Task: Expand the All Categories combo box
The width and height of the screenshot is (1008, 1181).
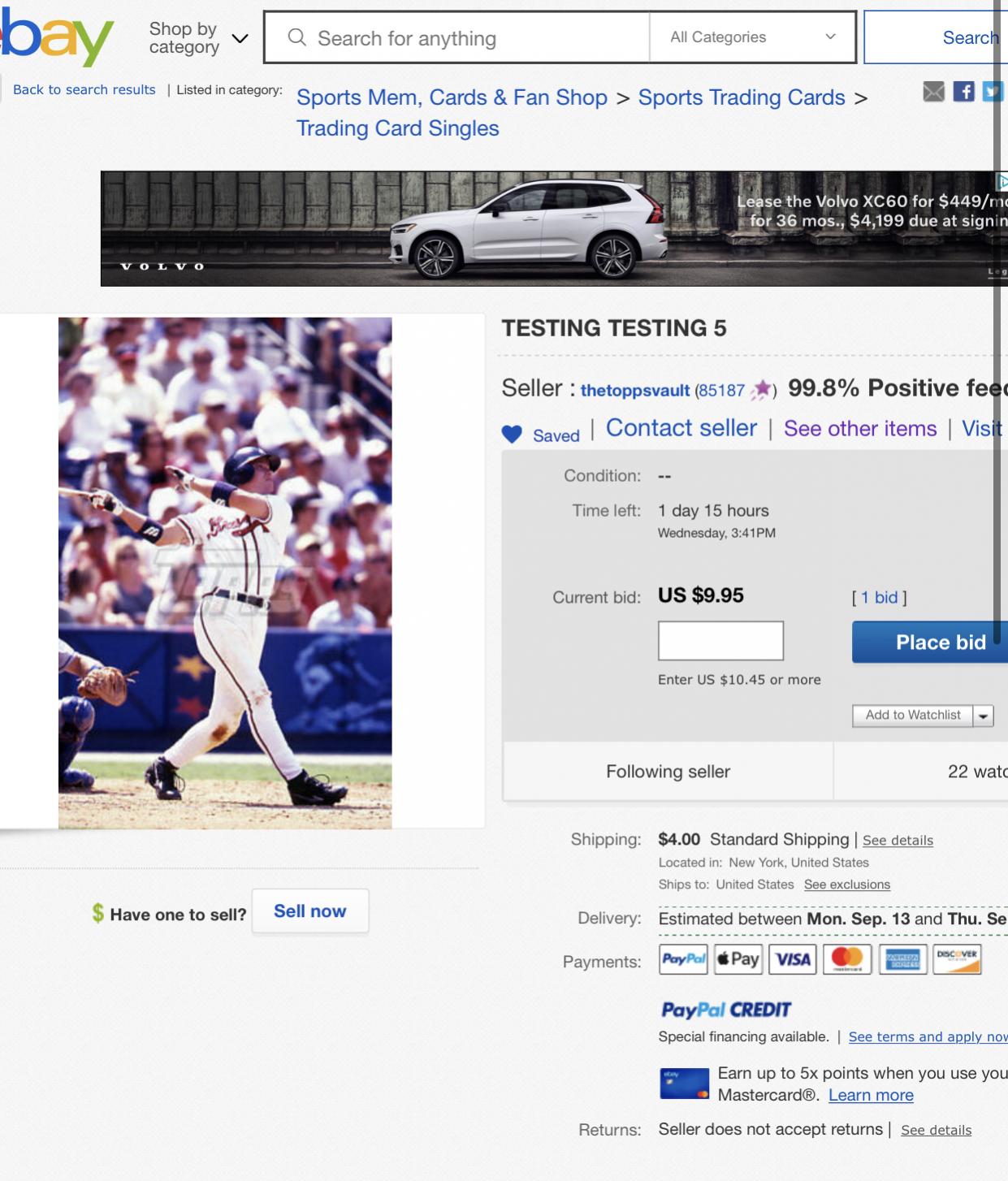Action: click(752, 37)
